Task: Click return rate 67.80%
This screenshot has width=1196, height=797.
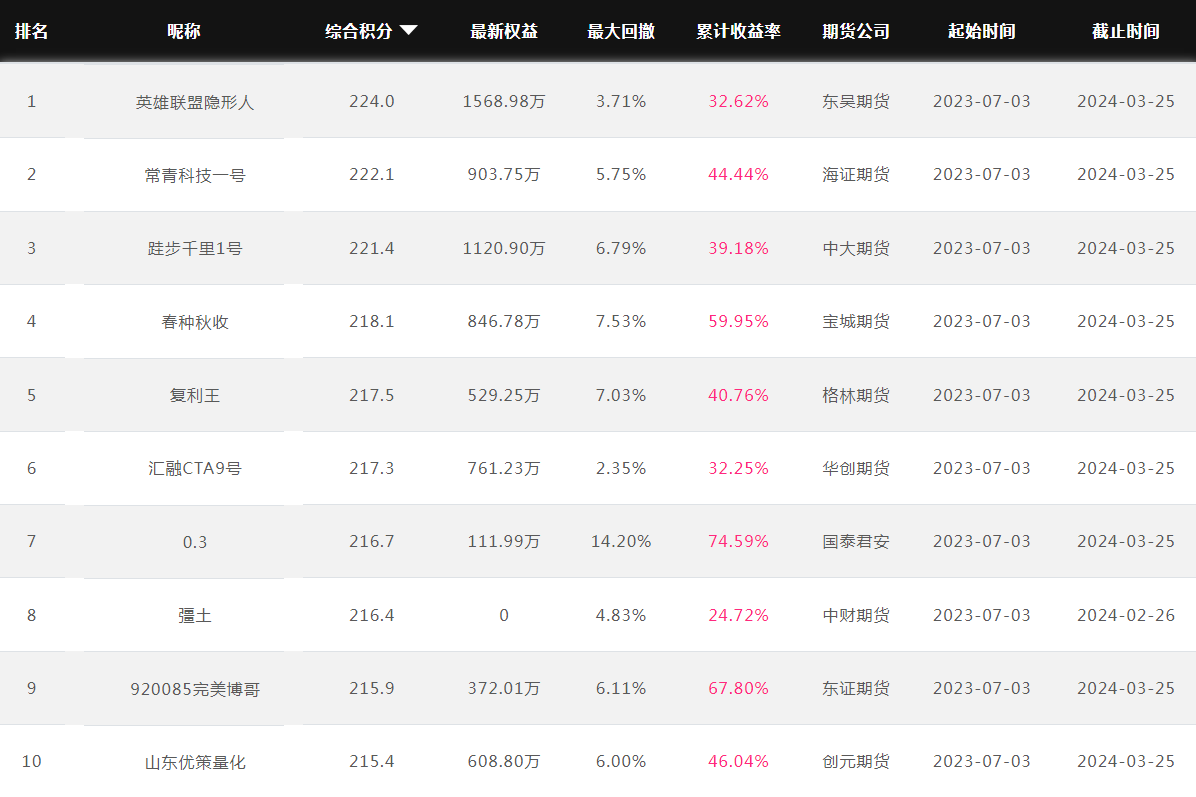Action: (x=738, y=688)
